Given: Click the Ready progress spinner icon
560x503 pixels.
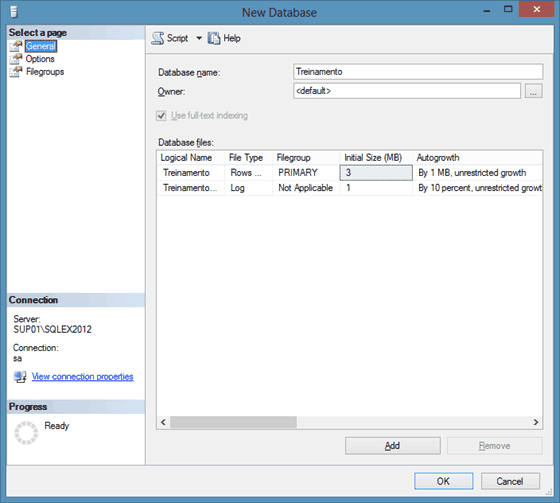Looking at the screenshot, I should coord(26,433).
